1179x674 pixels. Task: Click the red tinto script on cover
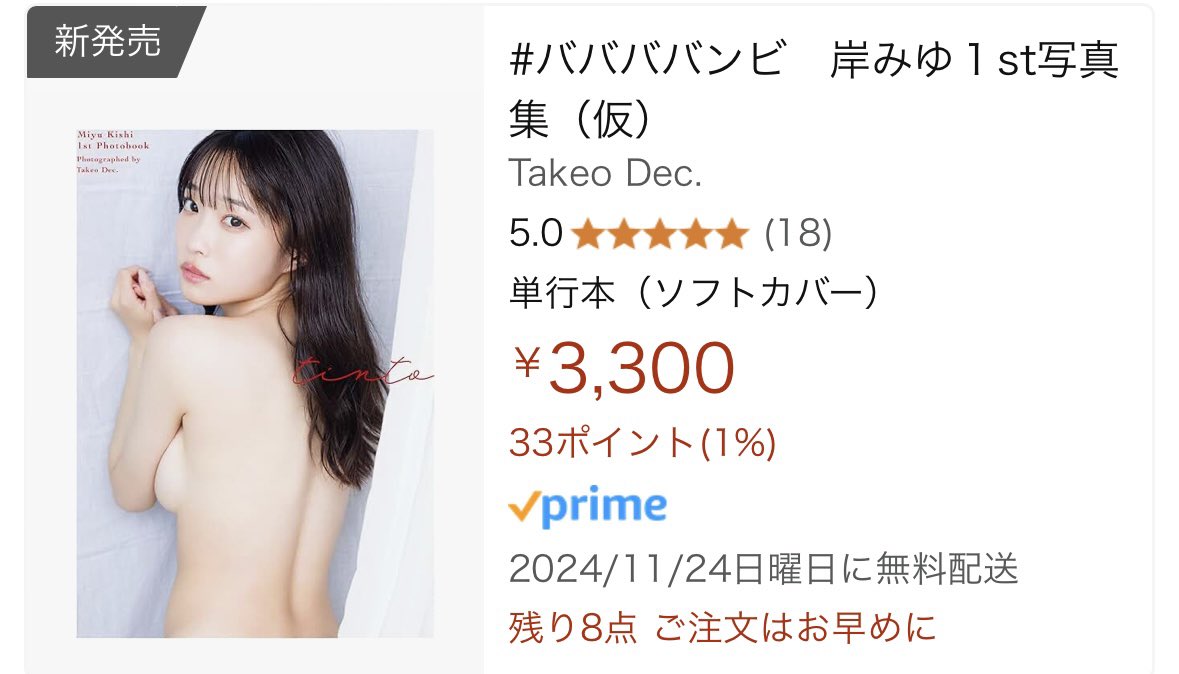(363, 369)
